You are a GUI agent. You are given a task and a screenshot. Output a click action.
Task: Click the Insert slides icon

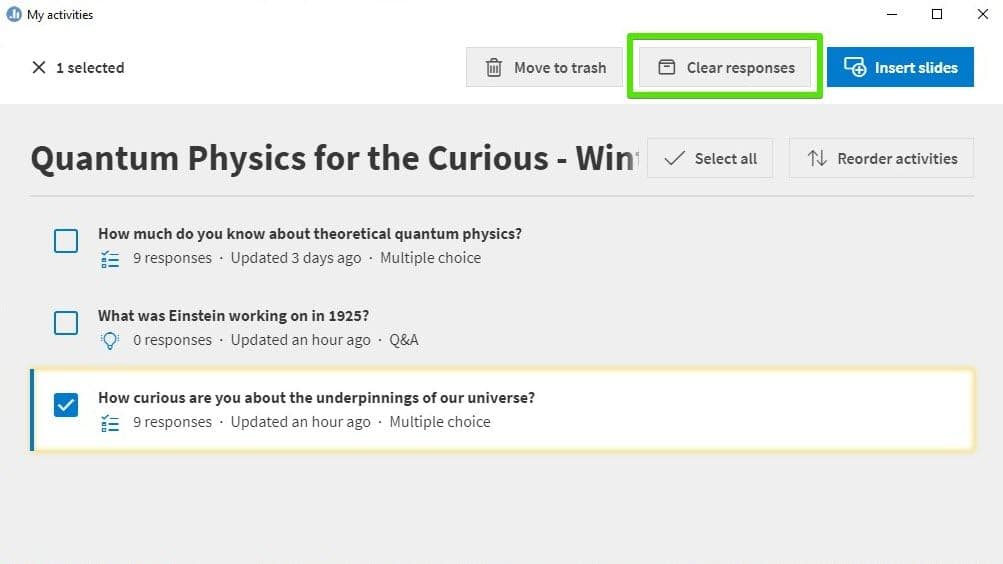pyautogui.click(x=855, y=68)
